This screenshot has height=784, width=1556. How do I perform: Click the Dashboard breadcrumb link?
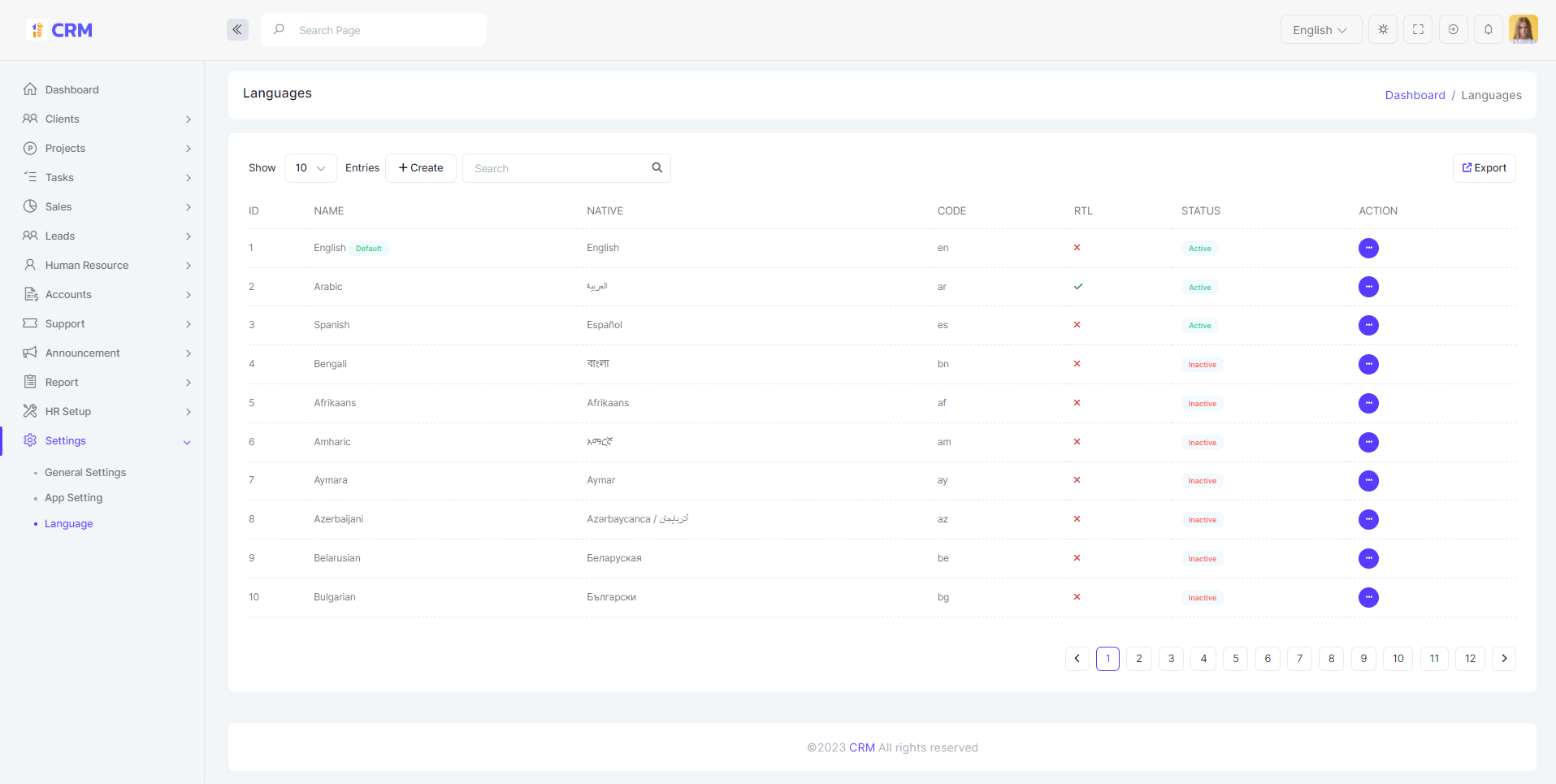point(1415,95)
